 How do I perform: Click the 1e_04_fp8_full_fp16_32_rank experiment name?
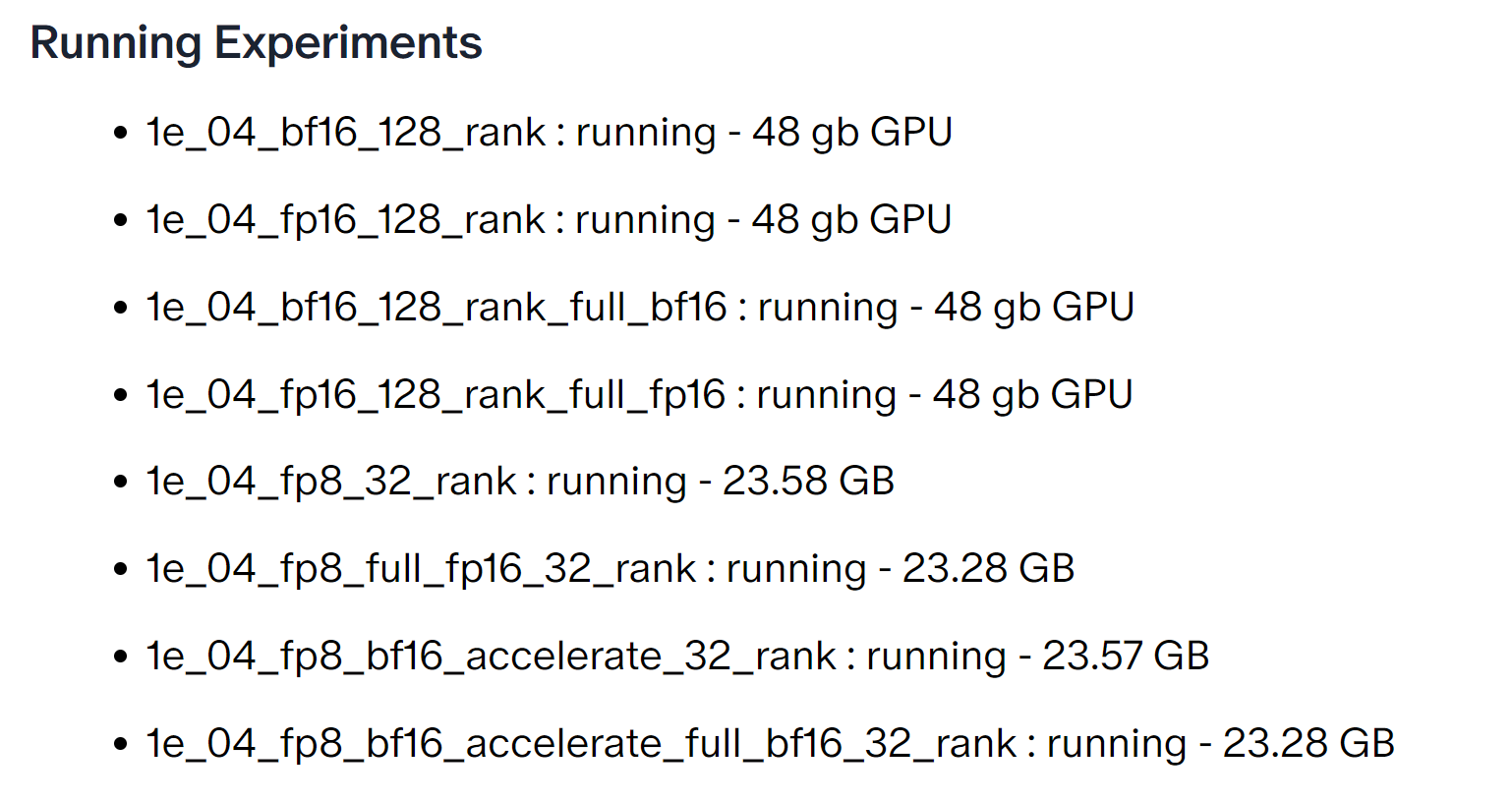421,569
